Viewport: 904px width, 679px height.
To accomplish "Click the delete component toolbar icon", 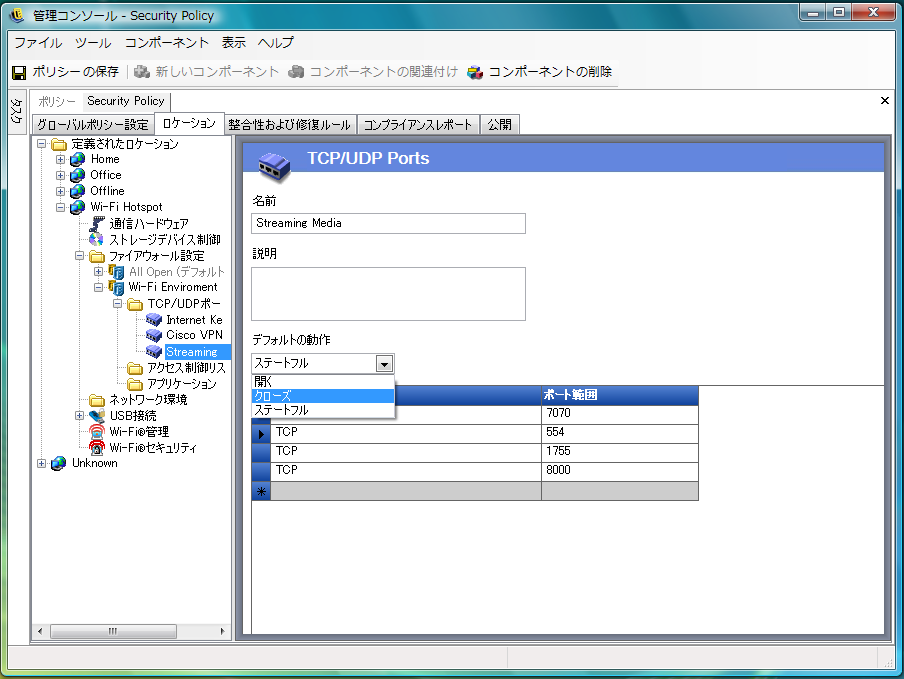I will coord(475,72).
